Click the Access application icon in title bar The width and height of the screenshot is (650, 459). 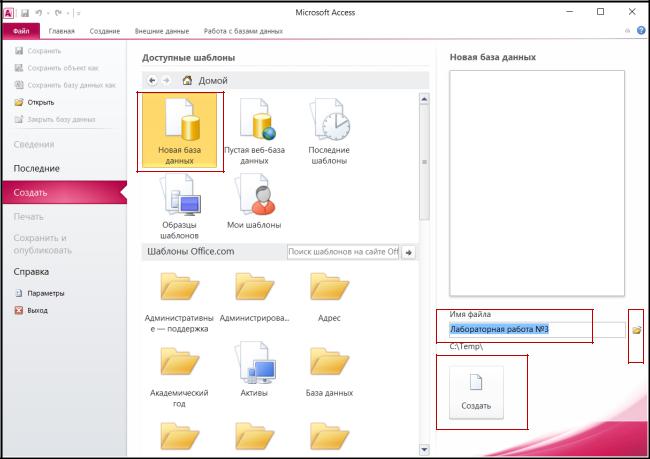[8, 13]
